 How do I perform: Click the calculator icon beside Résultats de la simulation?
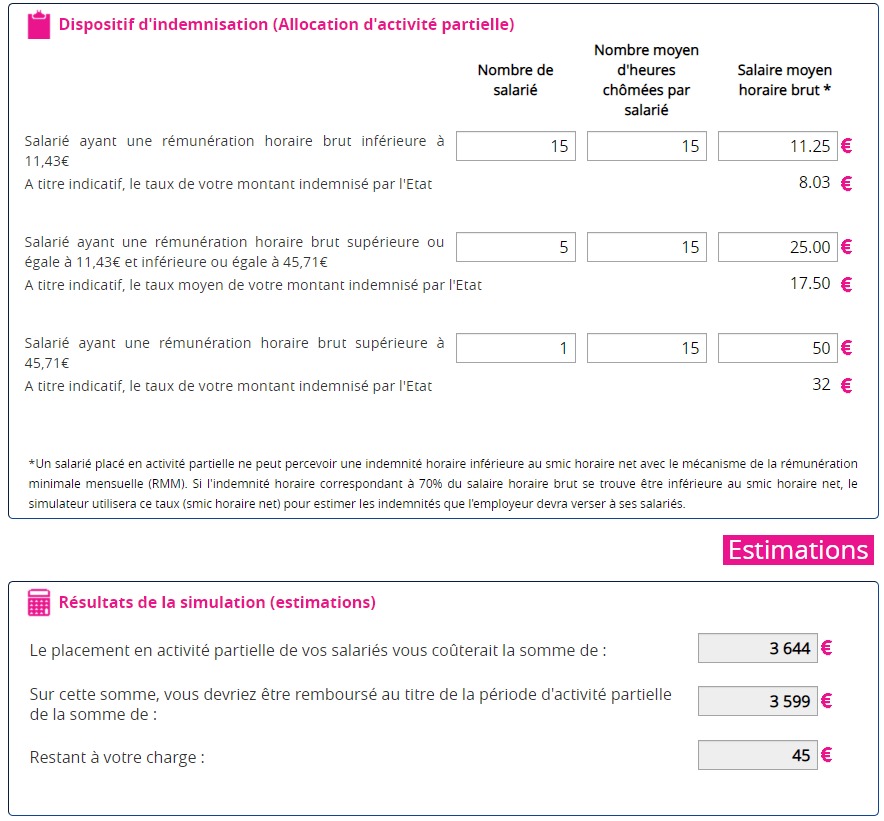pyautogui.click(x=39, y=602)
